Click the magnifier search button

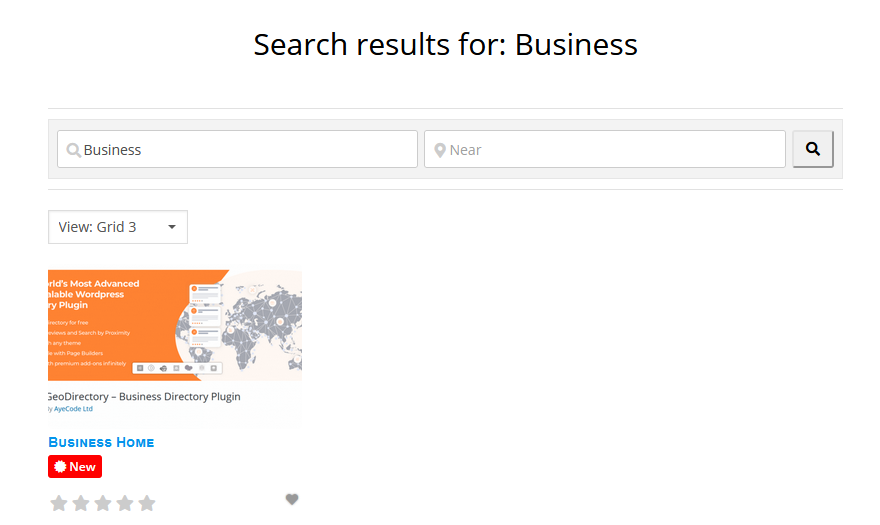coord(812,149)
